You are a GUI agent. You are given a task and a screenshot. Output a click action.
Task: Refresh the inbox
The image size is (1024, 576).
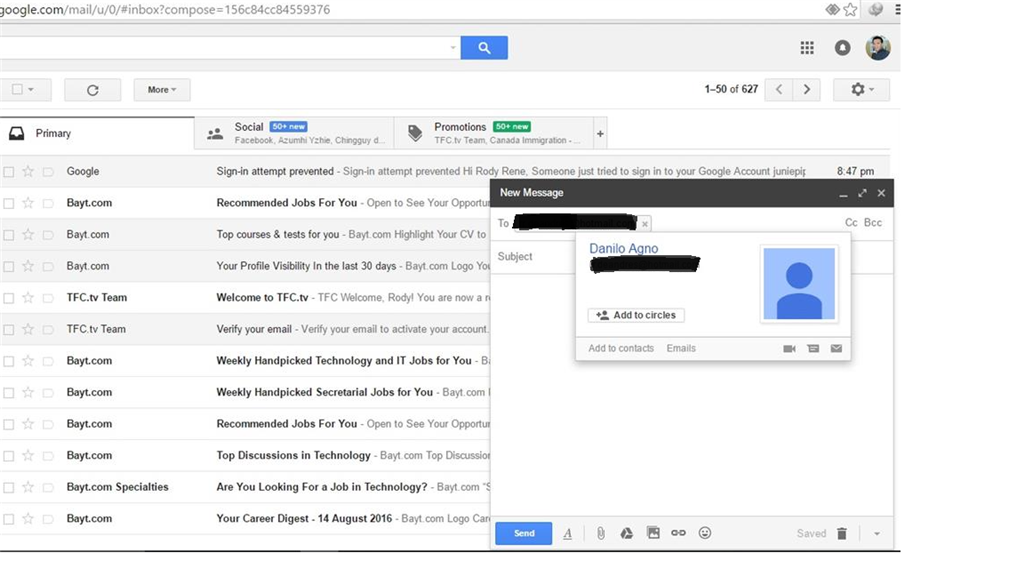93,89
